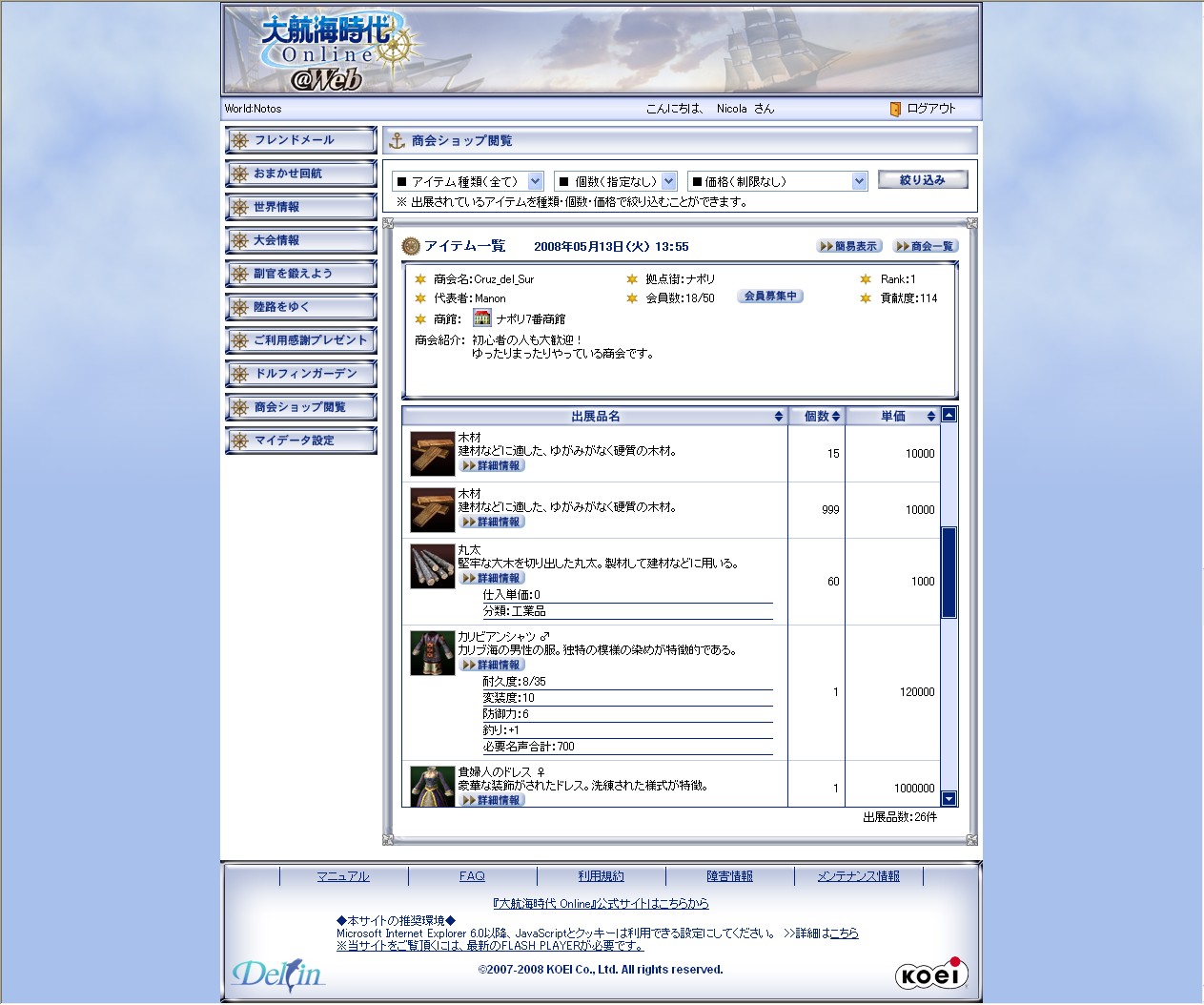The width and height of the screenshot is (1204, 1005).
Task: Select ご利用感謝プレゼント in sidebar
Action: [301, 340]
